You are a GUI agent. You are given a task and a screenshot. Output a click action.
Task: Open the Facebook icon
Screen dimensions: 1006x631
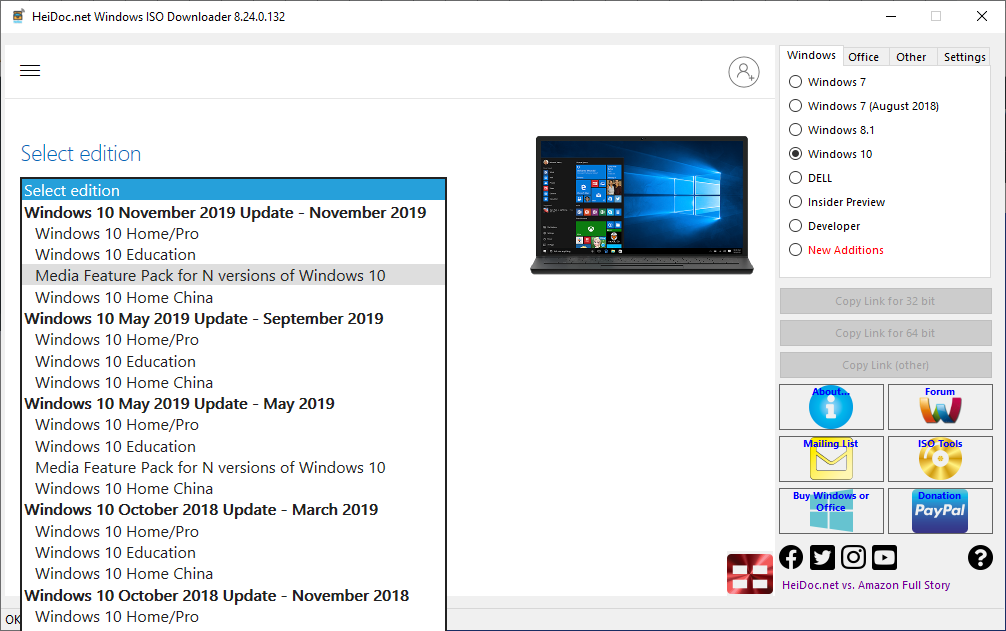791,557
